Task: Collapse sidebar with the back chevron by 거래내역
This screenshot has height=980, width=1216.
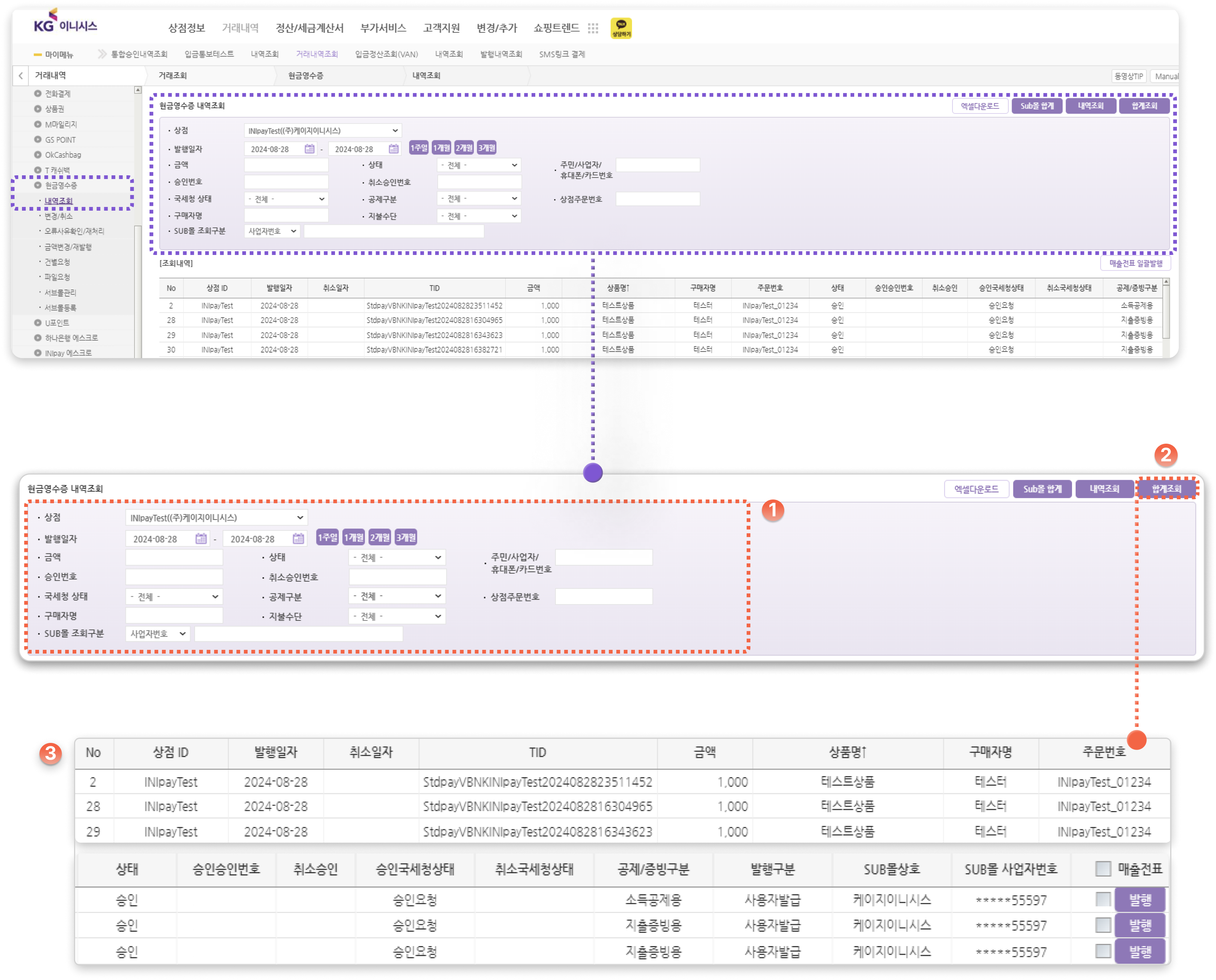Action: pyautogui.click(x=21, y=76)
